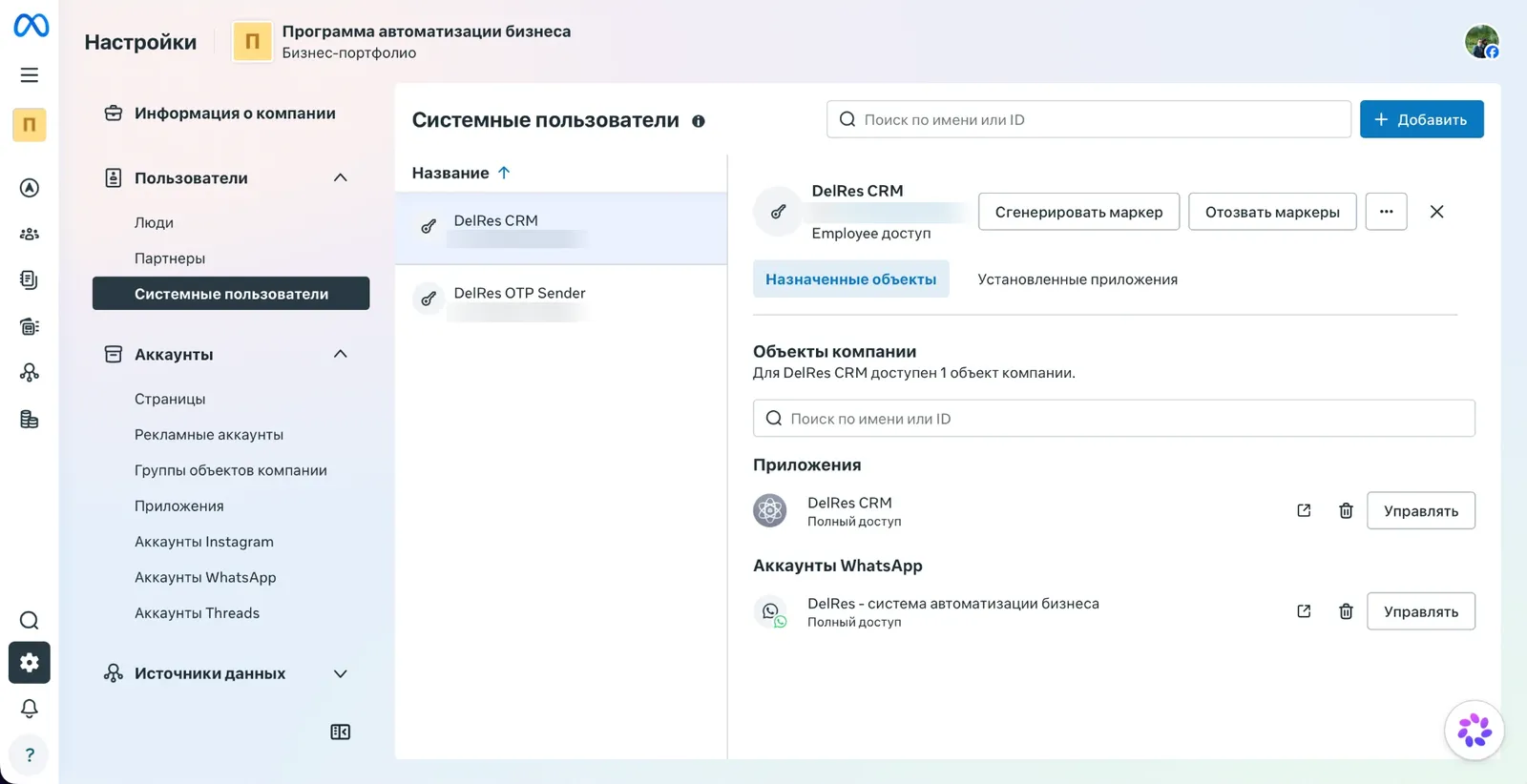Image resolution: width=1527 pixels, height=784 pixels.
Task: Open the search magnifier in left rail
Action: [x=30, y=621]
